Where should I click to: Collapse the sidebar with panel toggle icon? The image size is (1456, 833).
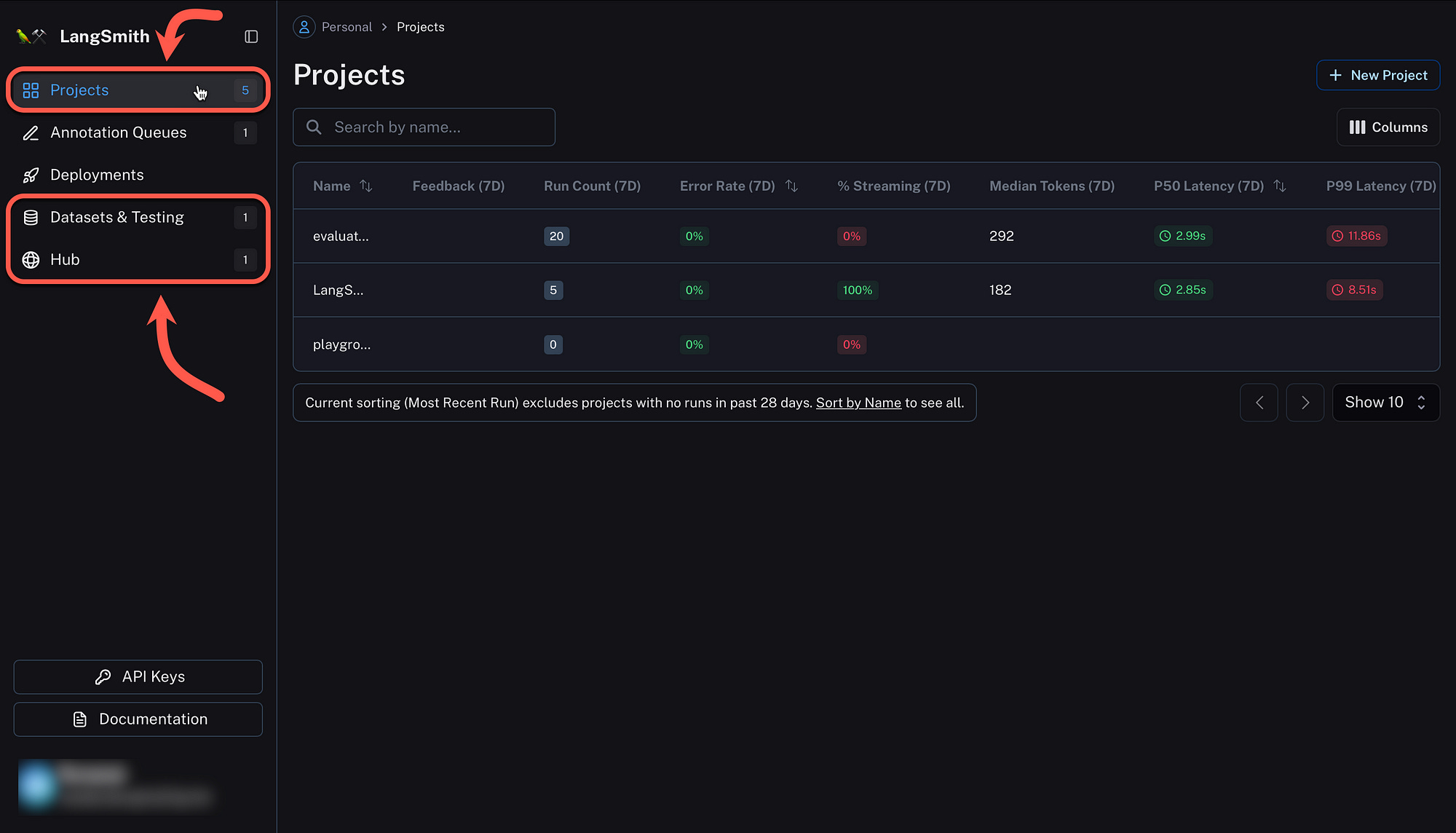click(251, 36)
